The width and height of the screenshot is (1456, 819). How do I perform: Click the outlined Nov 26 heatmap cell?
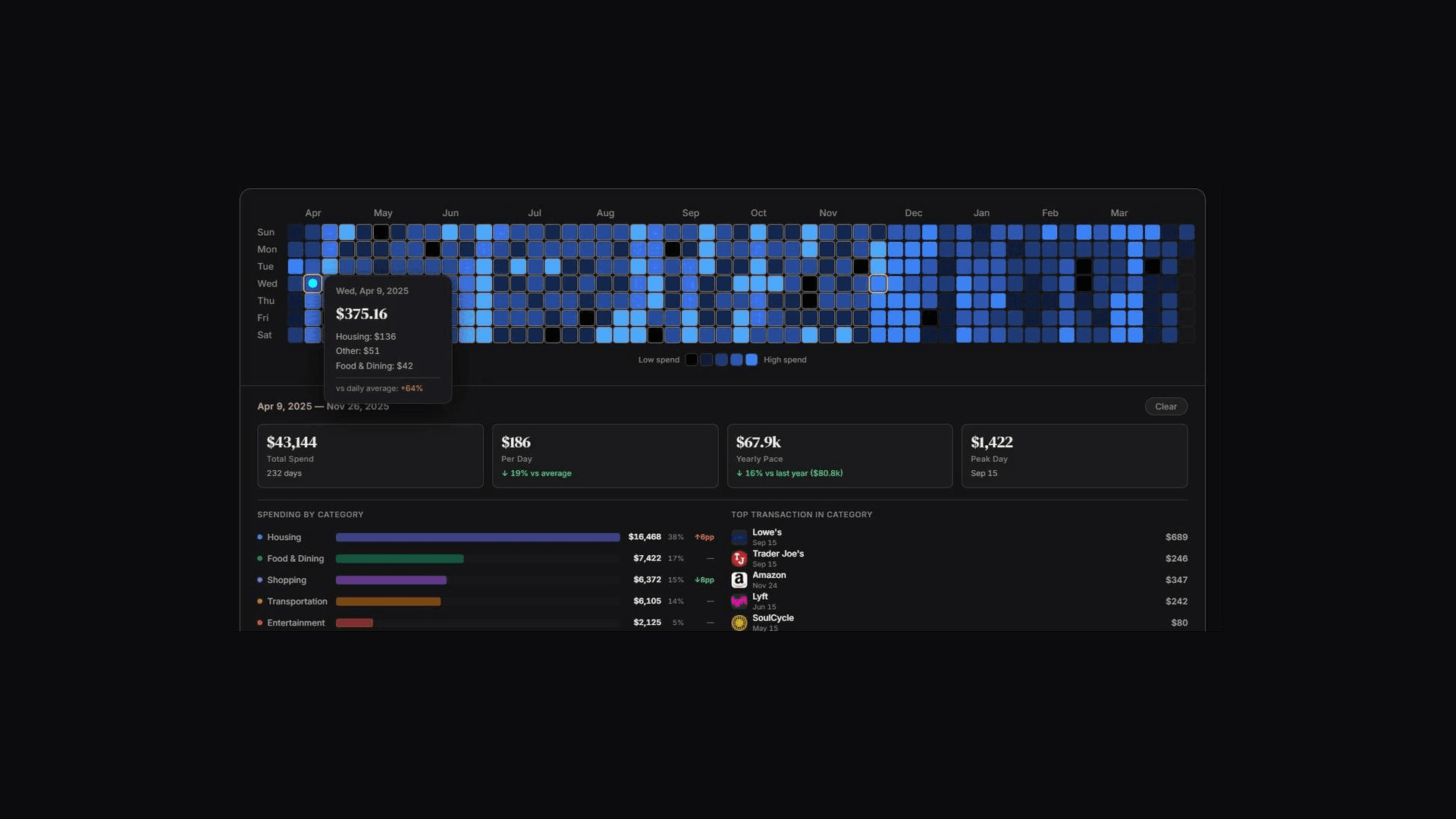(x=878, y=284)
